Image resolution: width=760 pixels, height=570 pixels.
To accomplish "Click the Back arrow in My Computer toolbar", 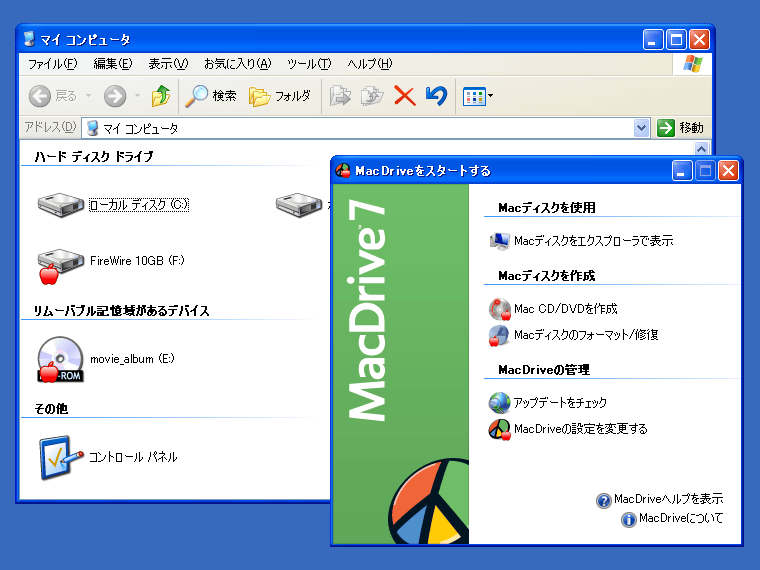I will click(40, 96).
